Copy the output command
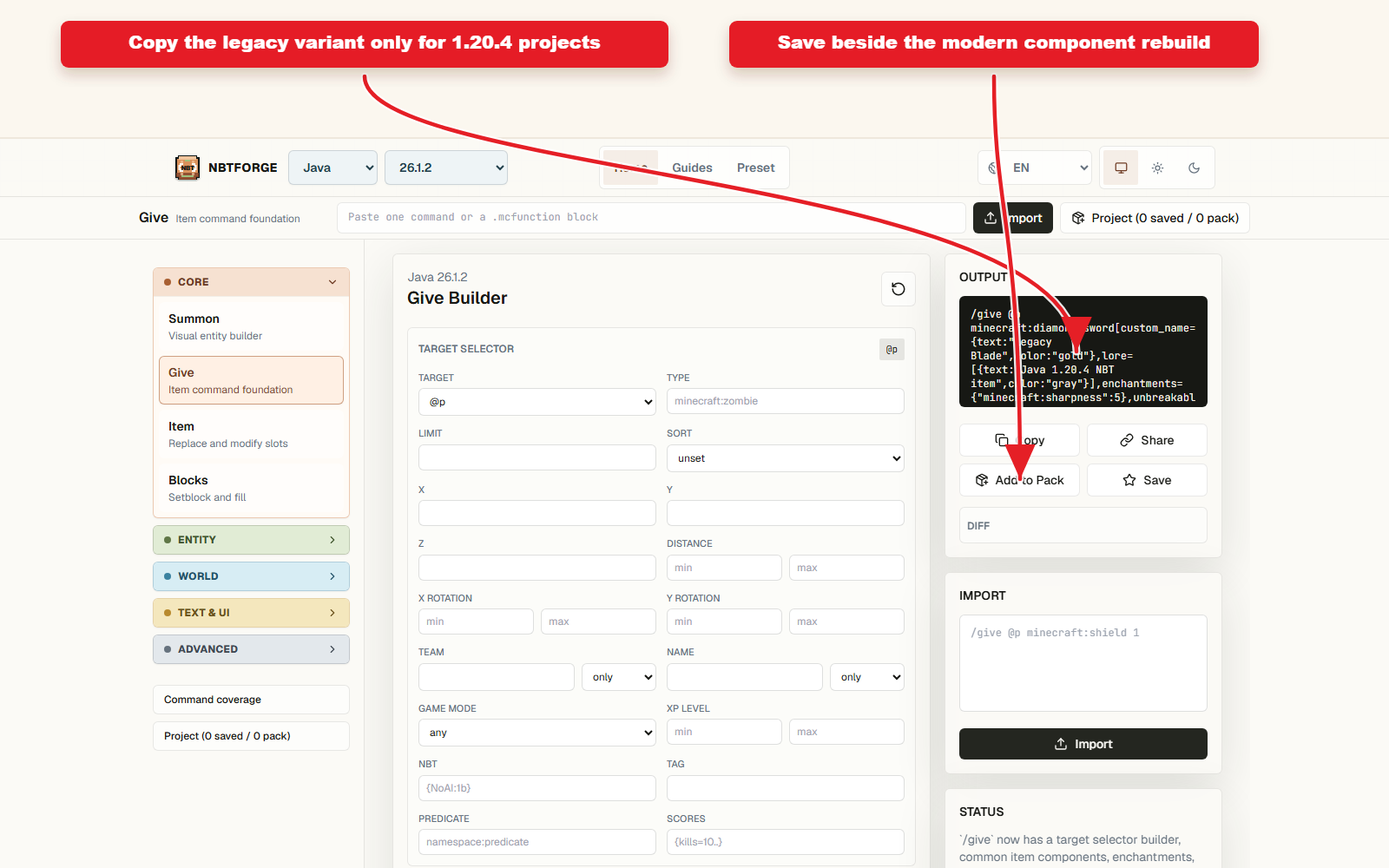The width and height of the screenshot is (1389, 868). (x=1019, y=440)
